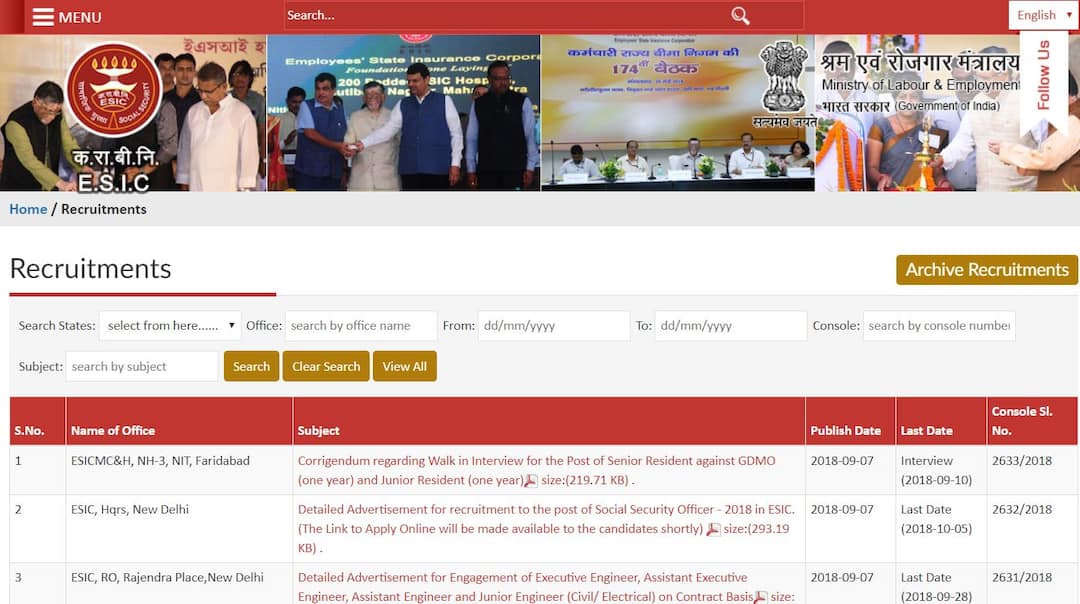This screenshot has height=604, width=1080.
Task: Open PDF icon in Senior Resident corrigendum row
Action: coord(530,481)
